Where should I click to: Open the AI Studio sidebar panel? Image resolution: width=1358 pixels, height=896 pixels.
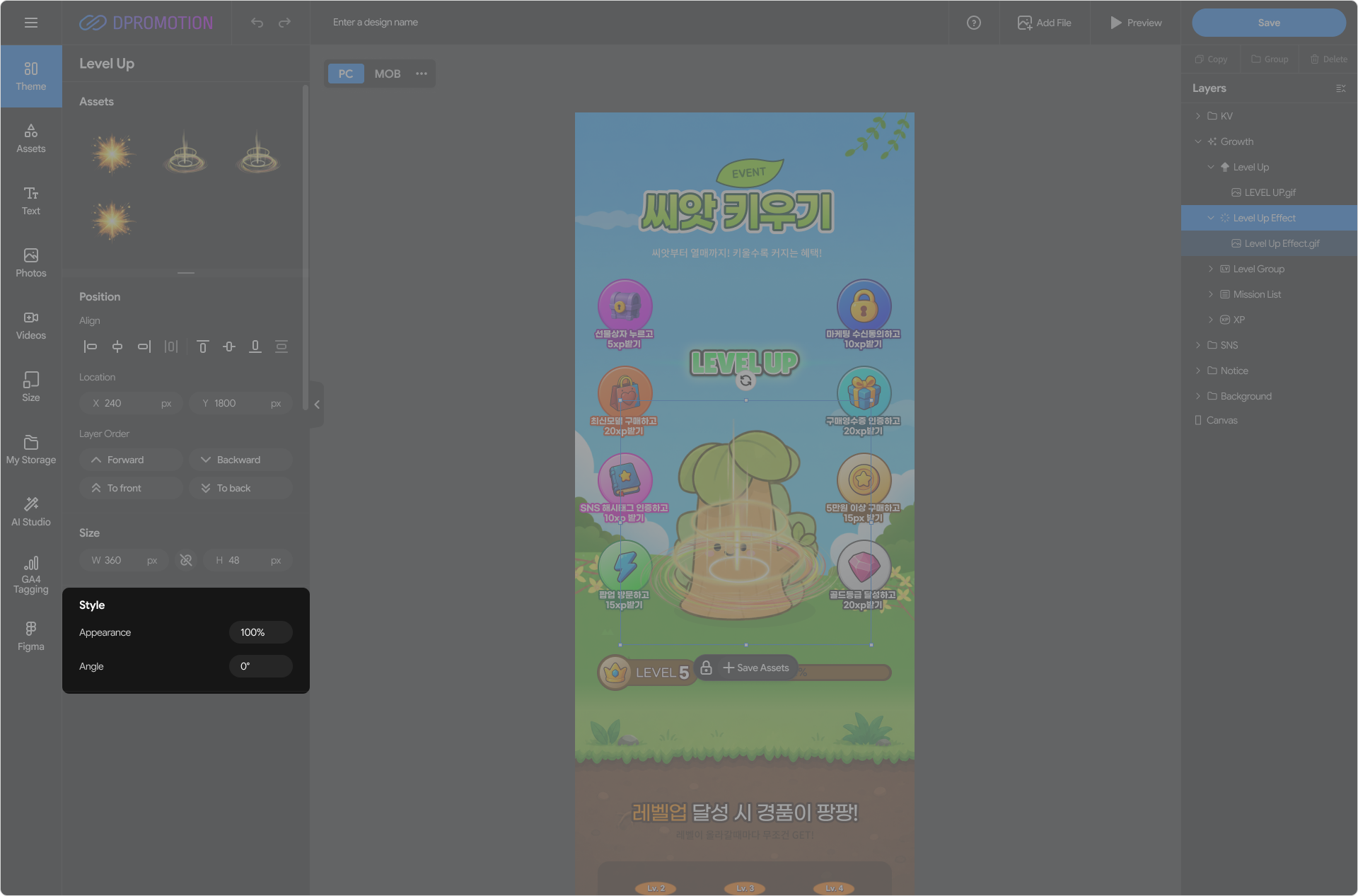coord(31,512)
